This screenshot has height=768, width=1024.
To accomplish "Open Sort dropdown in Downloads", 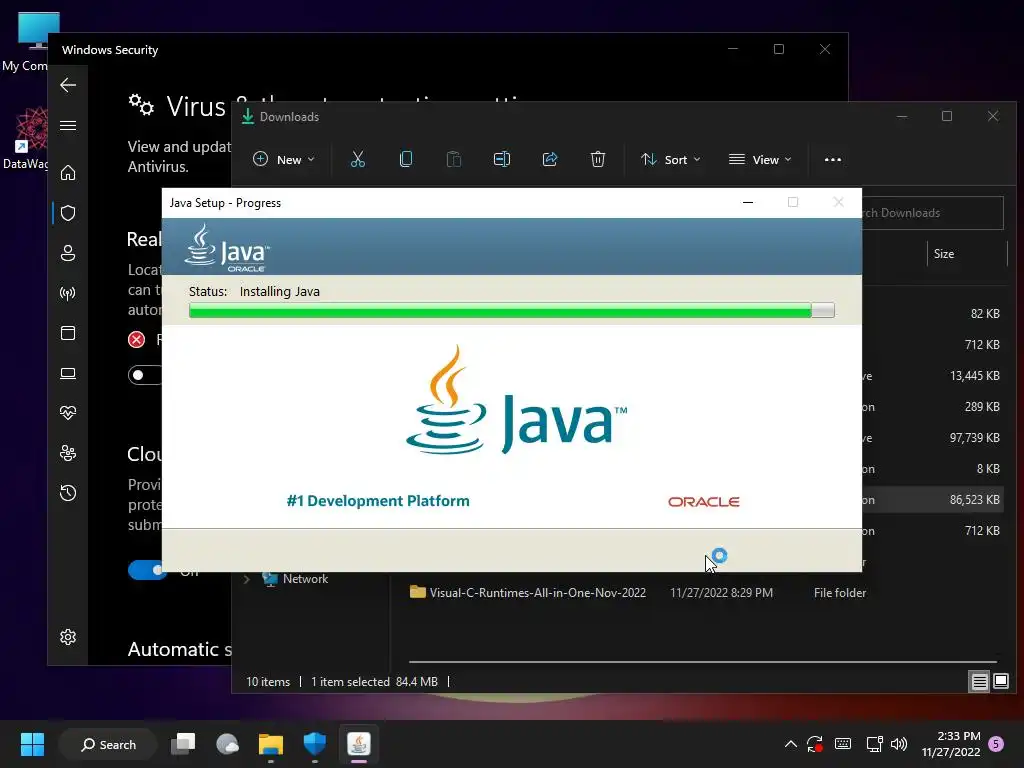I will (671, 159).
